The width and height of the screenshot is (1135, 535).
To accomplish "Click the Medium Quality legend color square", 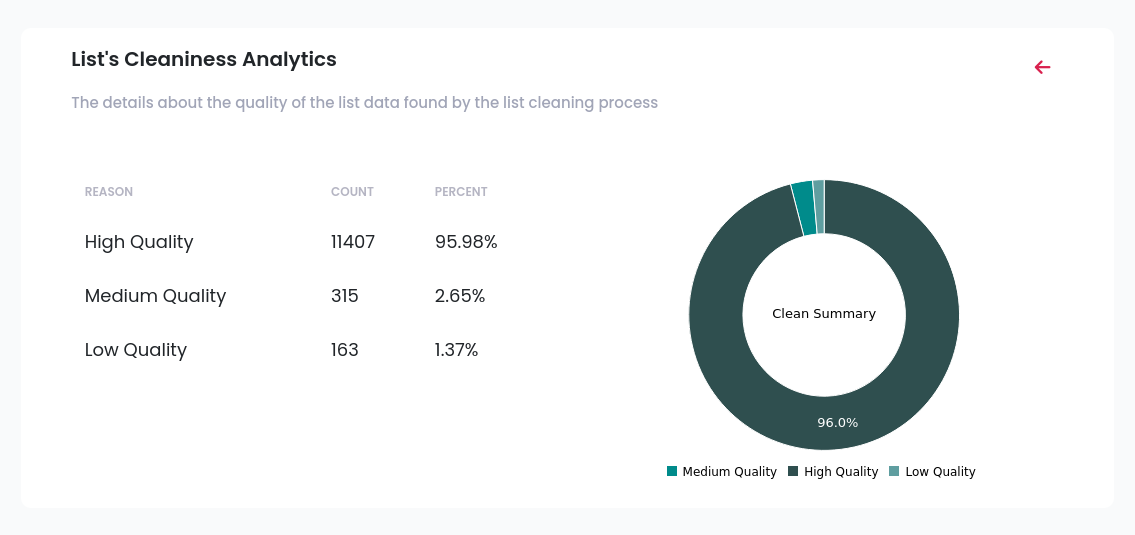I will 672,471.
